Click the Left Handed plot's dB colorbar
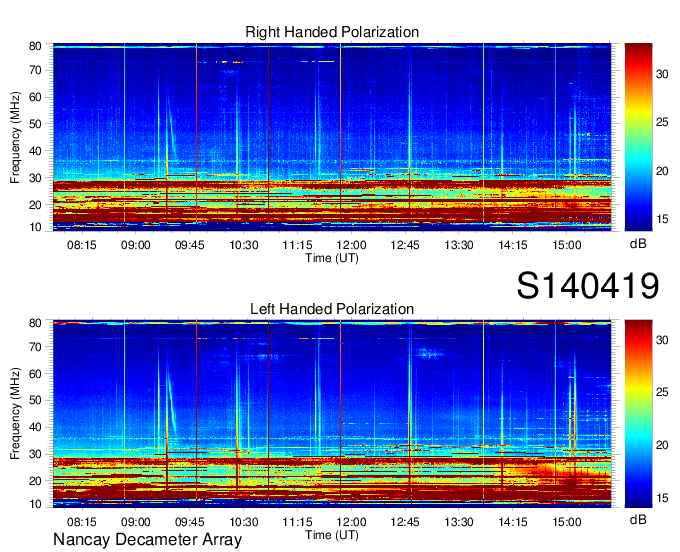This screenshot has height=552, width=680. click(x=638, y=414)
